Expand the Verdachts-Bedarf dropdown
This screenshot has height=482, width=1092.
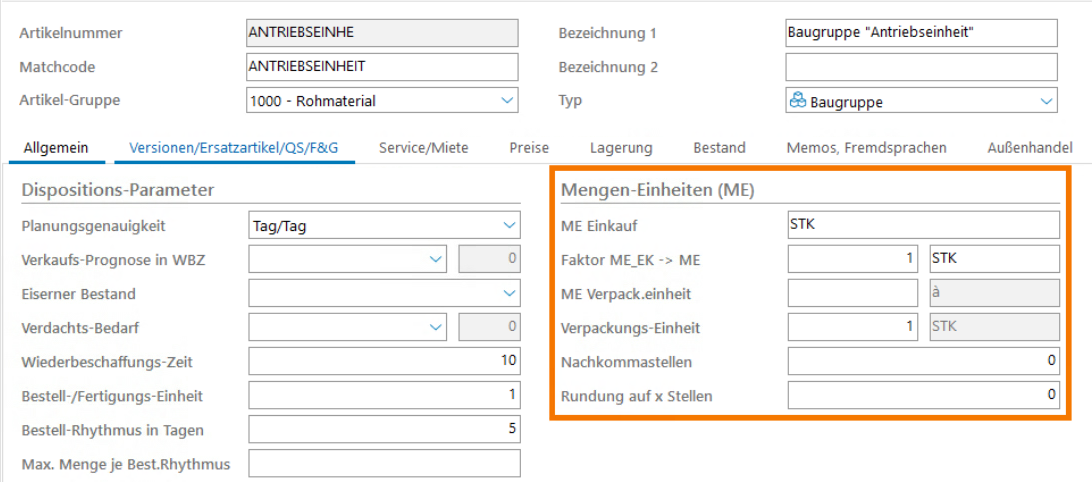tap(435, 327)
